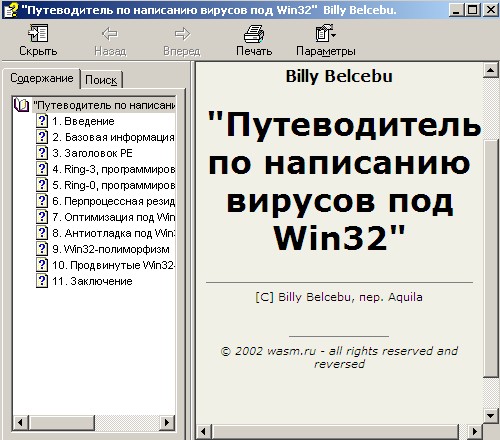This screenshot has height=440, width=500.
Task: Click the content pane horizontal scrollbar thumb
Action: click(x=336, y=432)
